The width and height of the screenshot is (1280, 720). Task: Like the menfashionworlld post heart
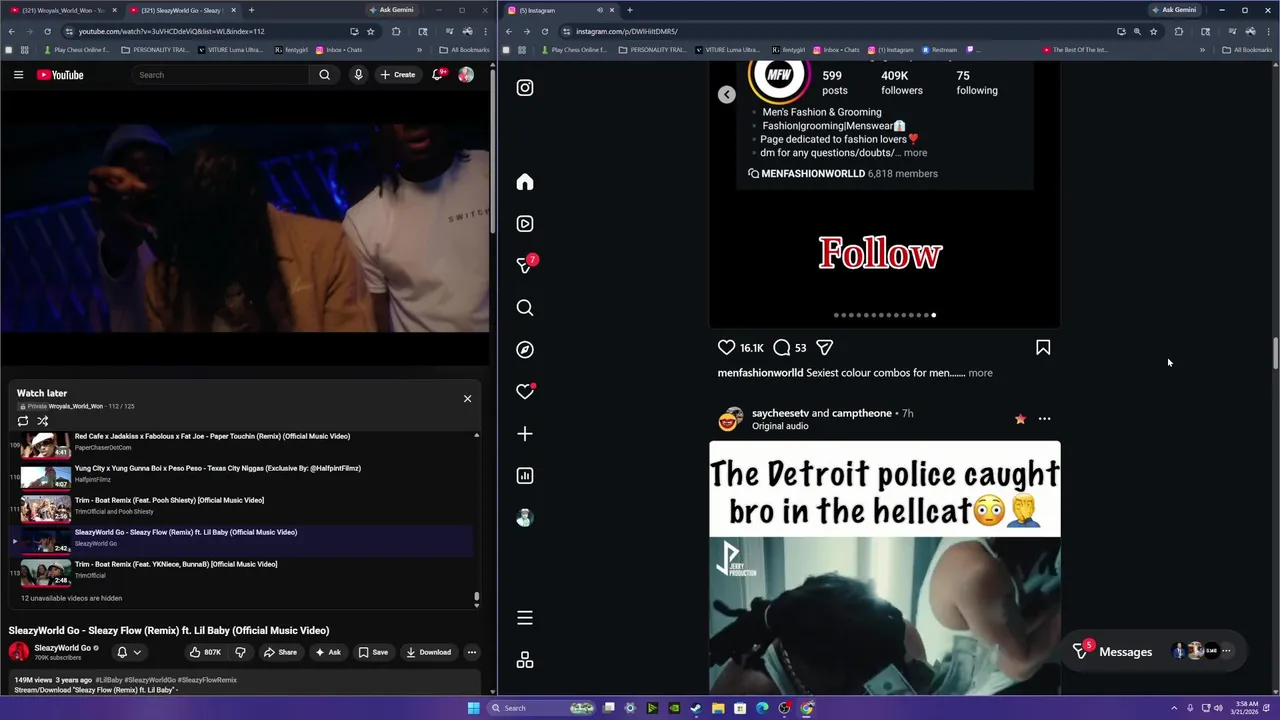(x=727, y=347)
